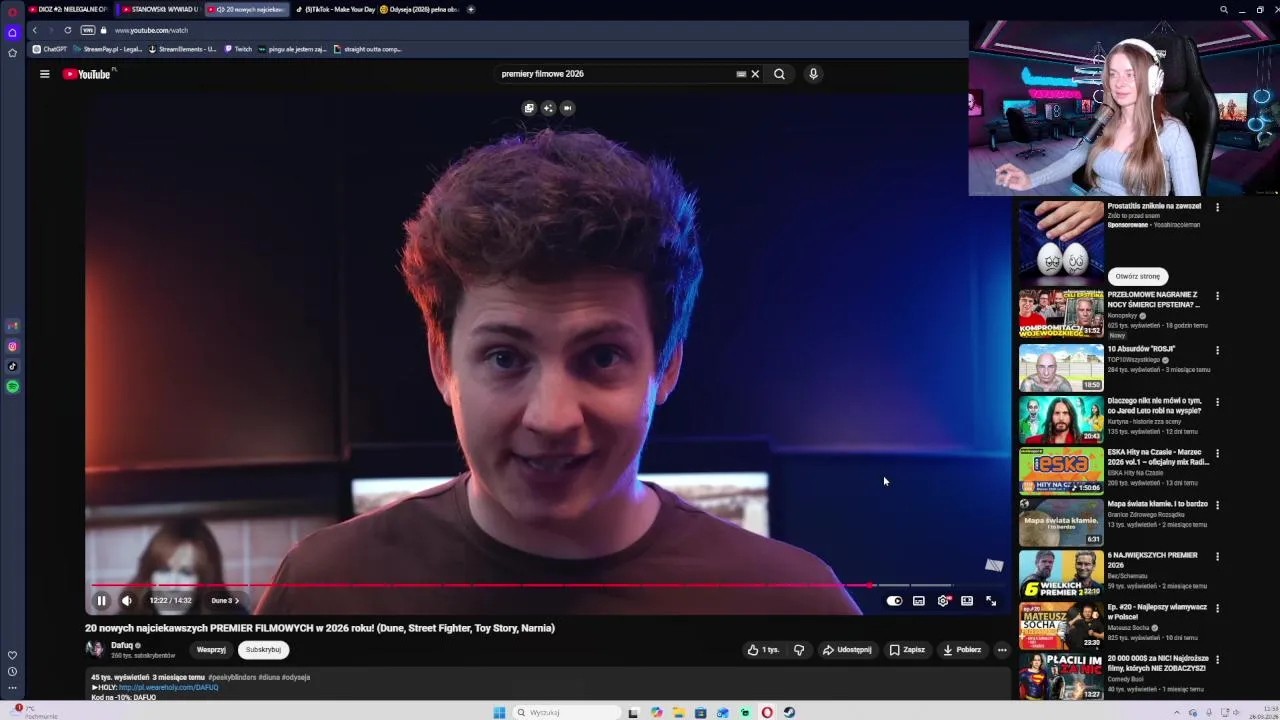The width and height of the screenshot is (1280, 720).
Task: Open the pl.weareholy.com/DAFUQ link
Action: (x=168, y=688)
